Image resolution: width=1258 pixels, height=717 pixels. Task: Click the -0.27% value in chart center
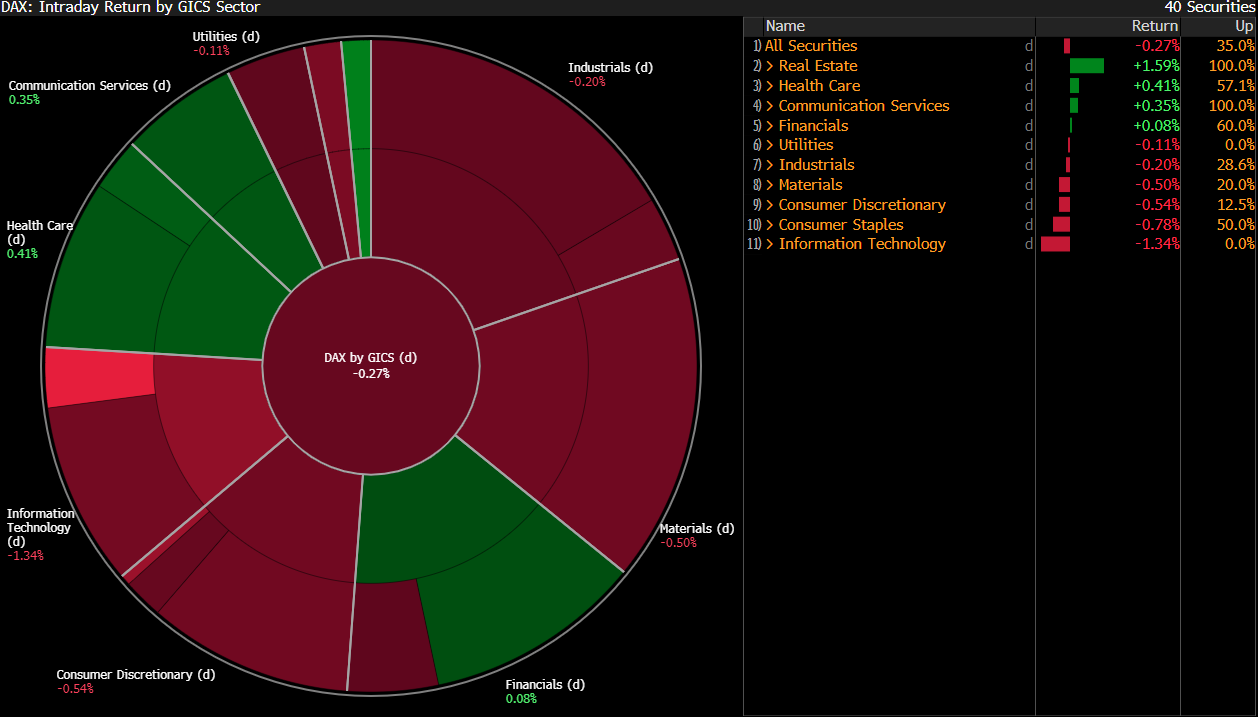click(x=371, y=374)
